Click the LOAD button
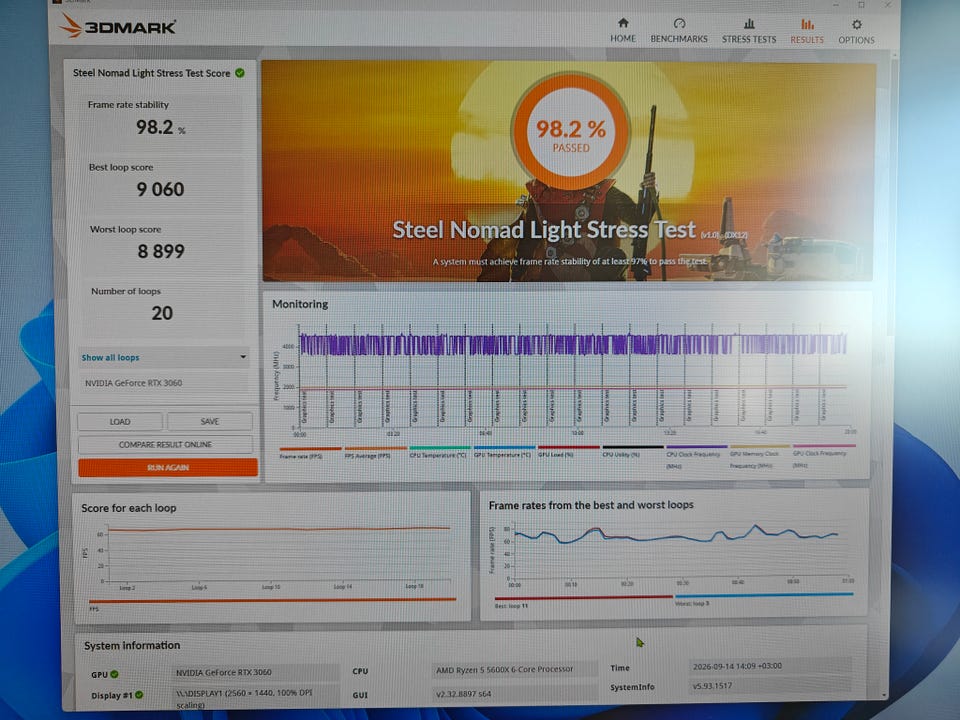 coord(120,422)
